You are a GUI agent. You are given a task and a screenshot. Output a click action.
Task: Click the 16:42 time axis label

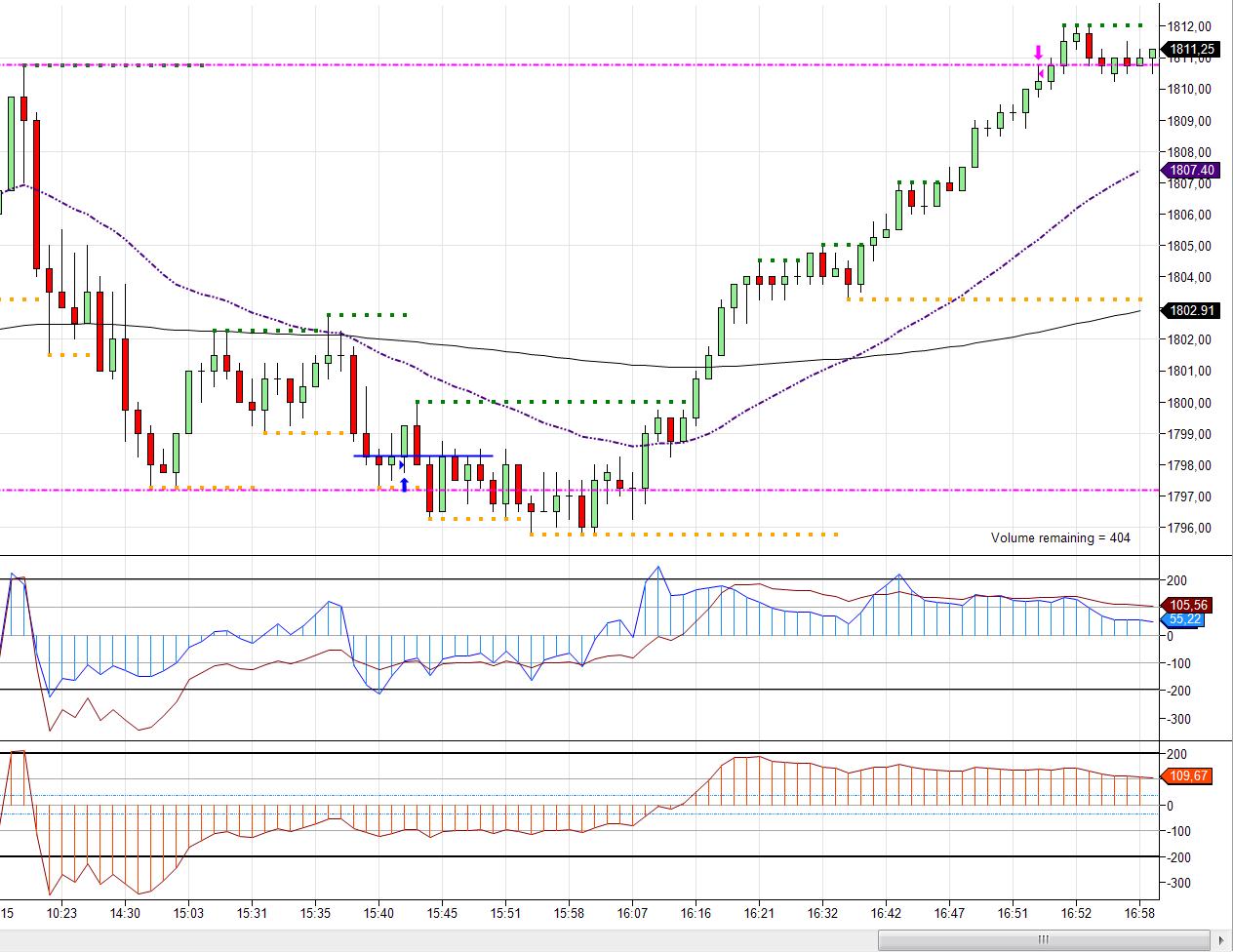[x=886, y=914]
